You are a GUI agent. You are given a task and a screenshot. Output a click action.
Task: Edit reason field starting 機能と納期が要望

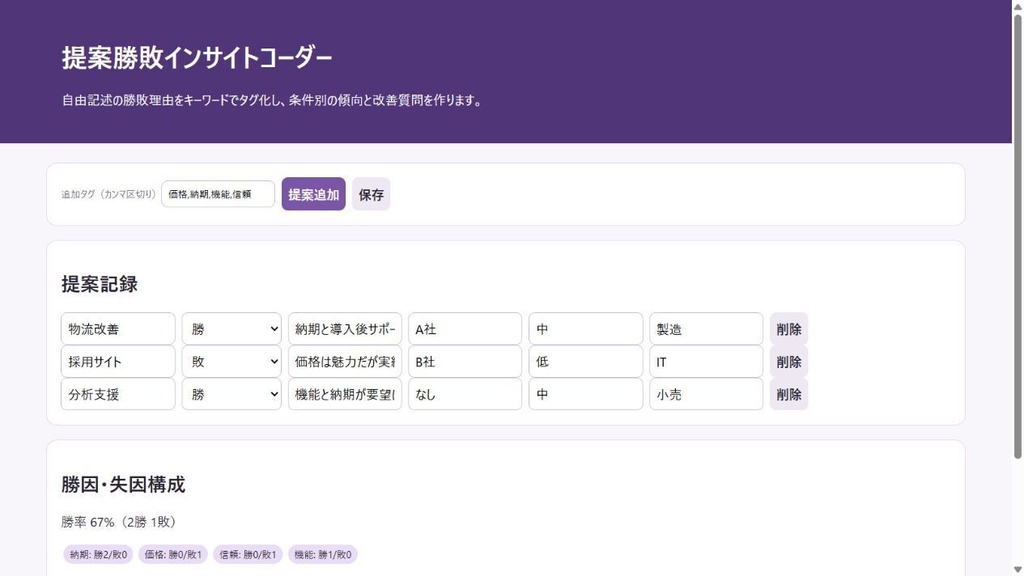coord(345,394)
